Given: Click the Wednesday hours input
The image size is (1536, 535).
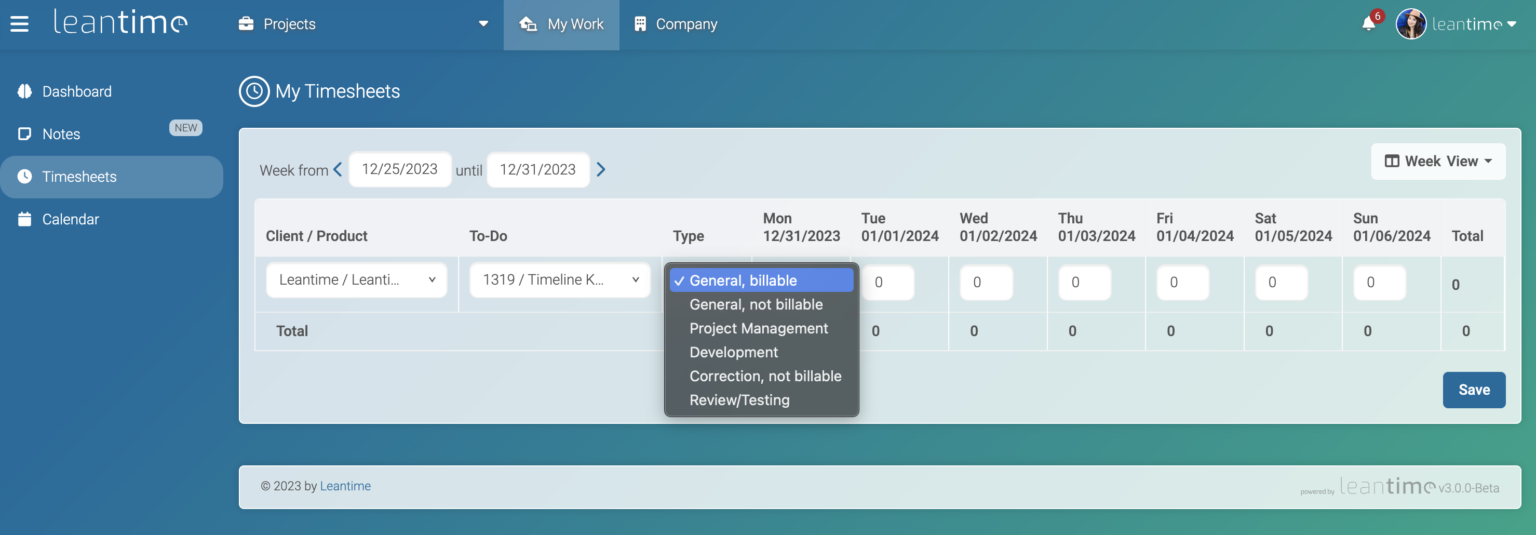Looking at the screenshot, I should [986, 283].
